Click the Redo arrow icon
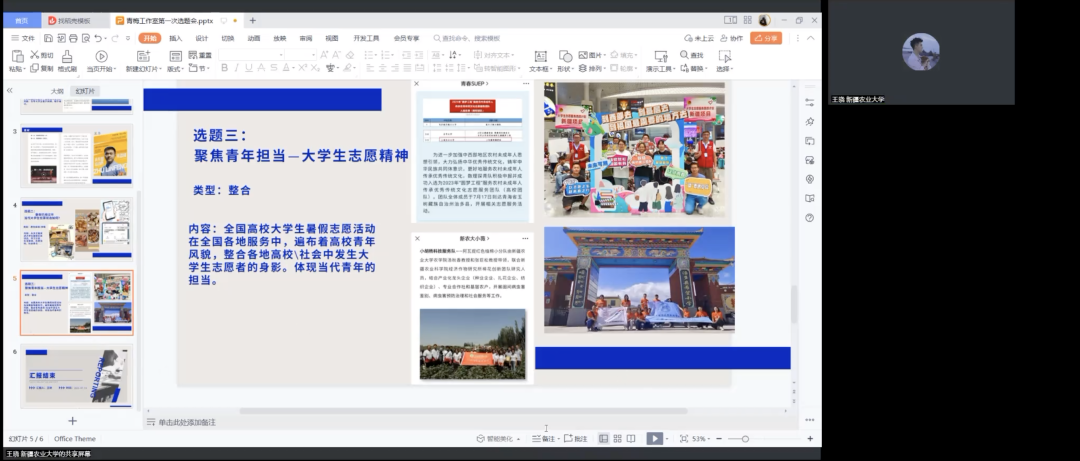 [x=115, y=39]
